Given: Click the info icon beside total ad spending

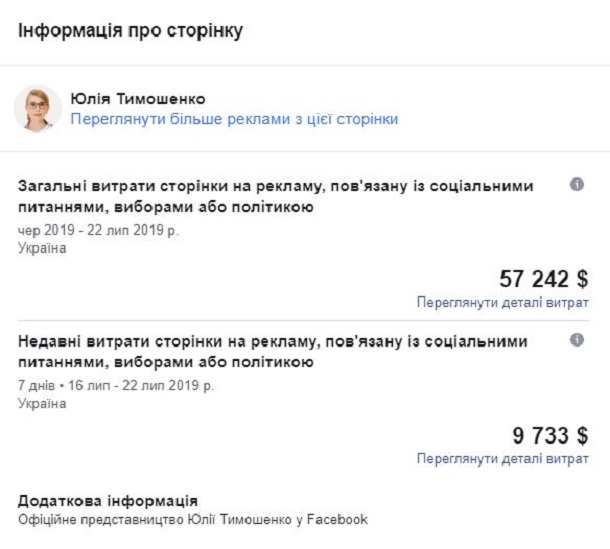Looking at the screenshot, I should (x=577, y=185).
